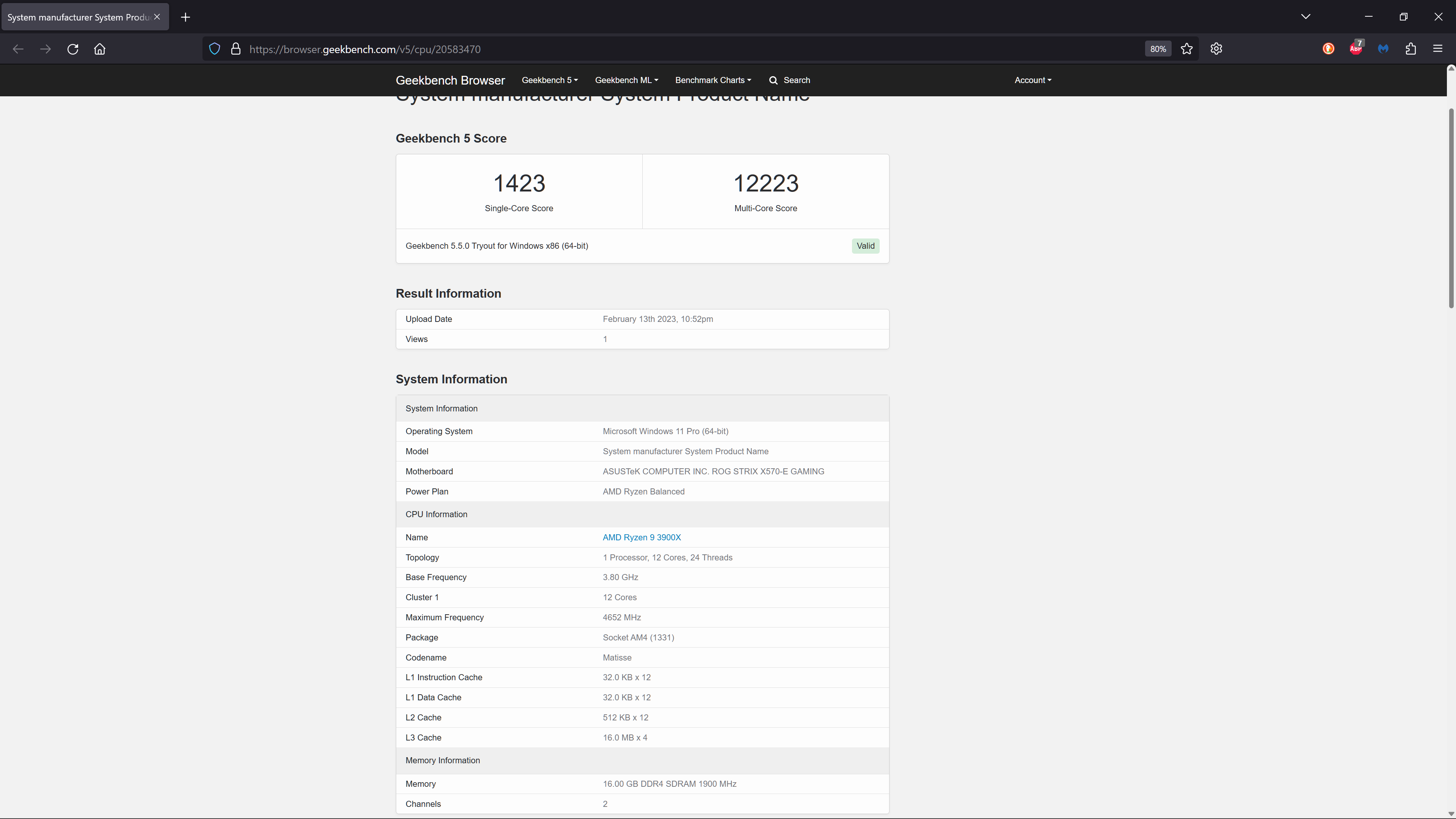Reload the current Geekbench page

[x=72, y=49]
